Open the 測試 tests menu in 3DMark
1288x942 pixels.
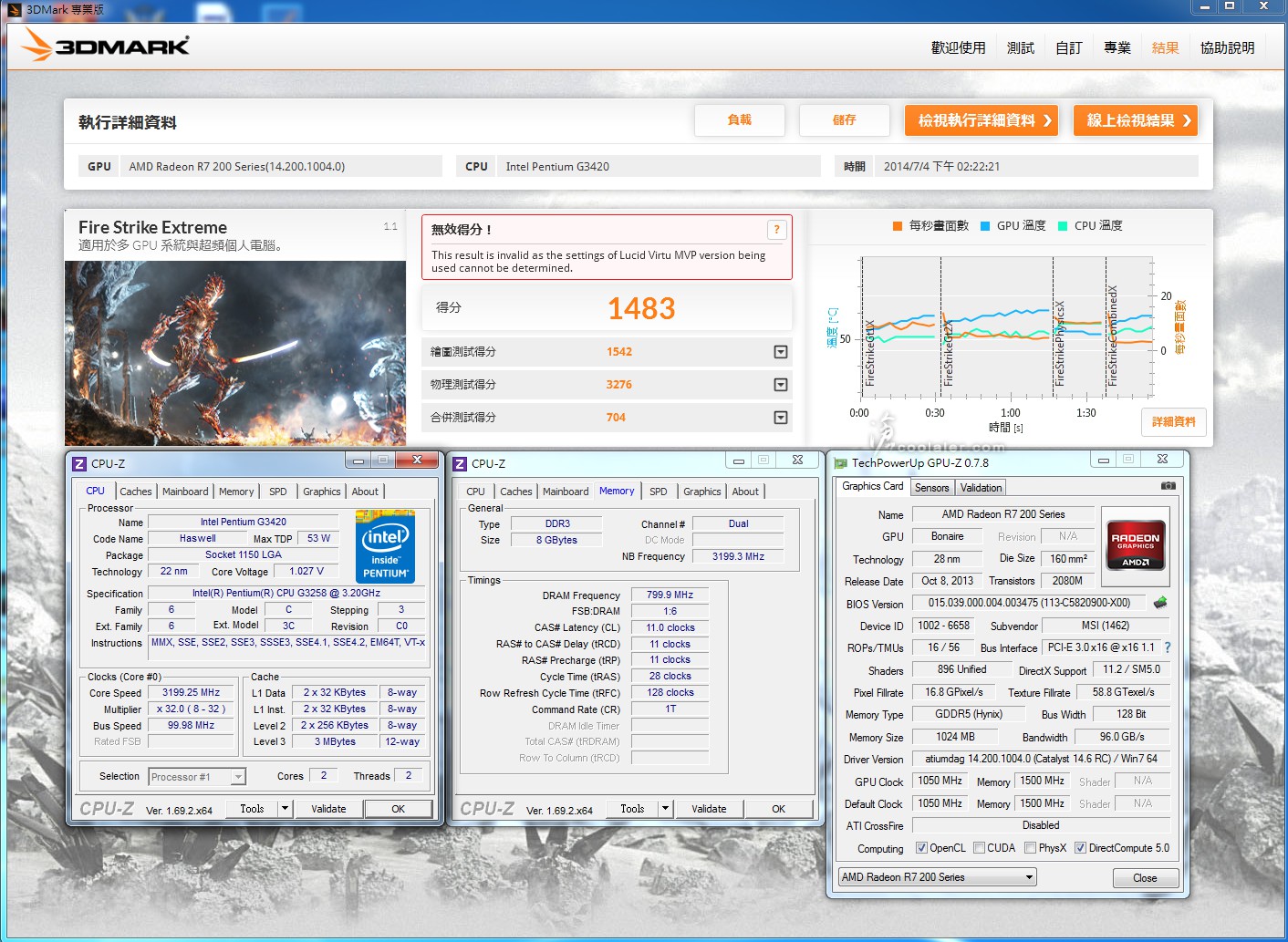pyautogui.click(x=1021, y=47)
